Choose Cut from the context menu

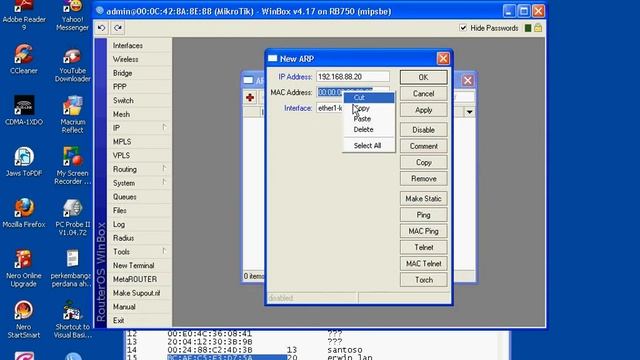369,98
